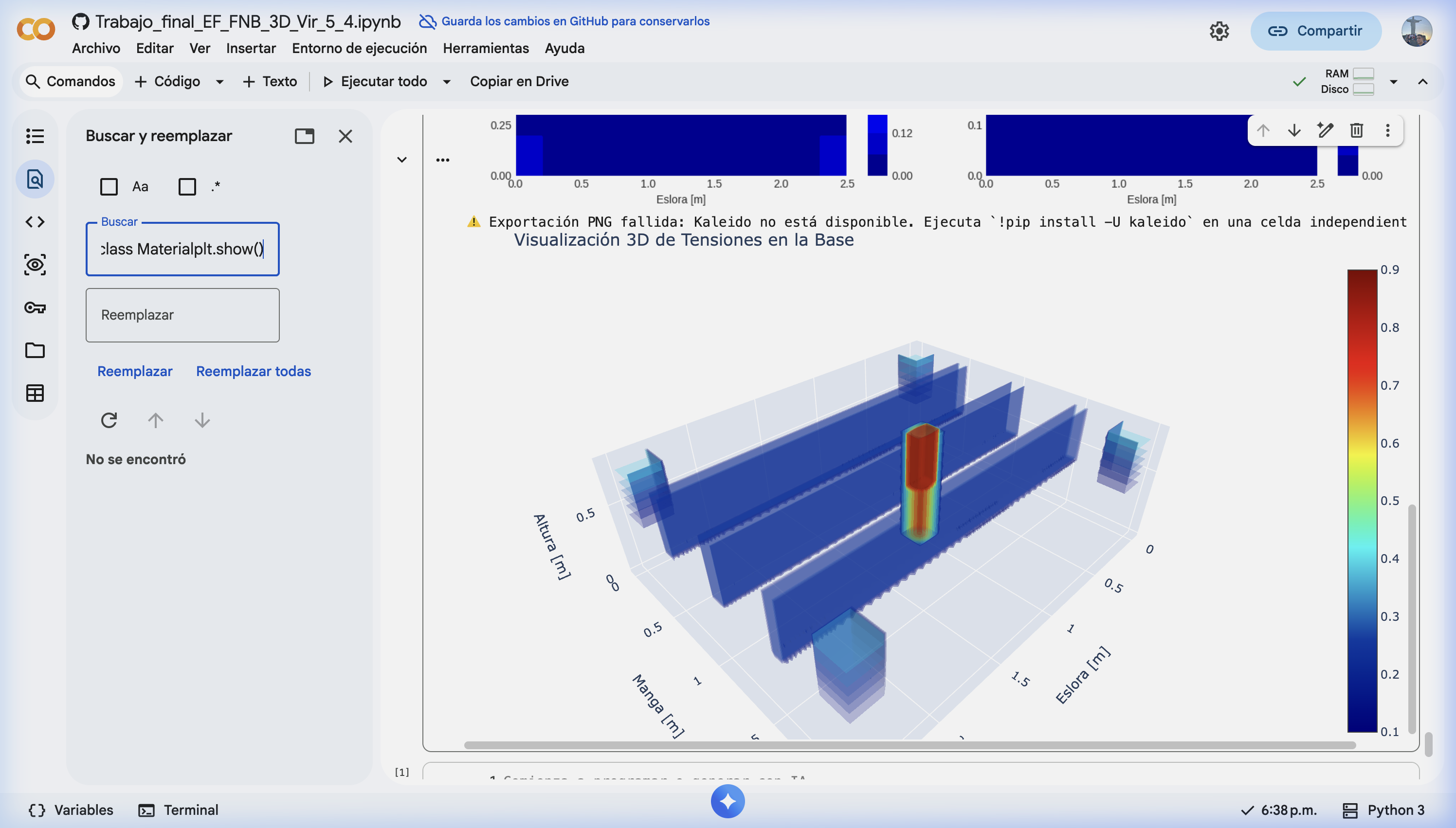Delete the current cell with the trash icon
Viewport: 1456px width, 828px height.
(1356, 130)
